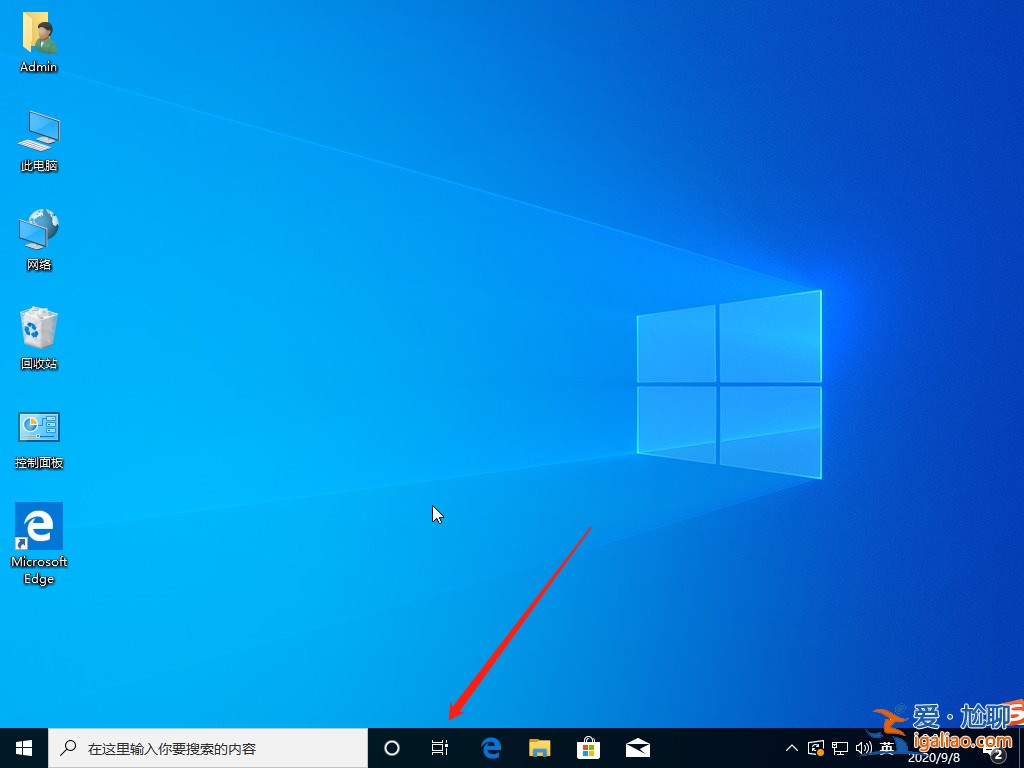Expand hidden system tray icons
This screenshot has width=1024, height=768.
(x=792, y=747)
